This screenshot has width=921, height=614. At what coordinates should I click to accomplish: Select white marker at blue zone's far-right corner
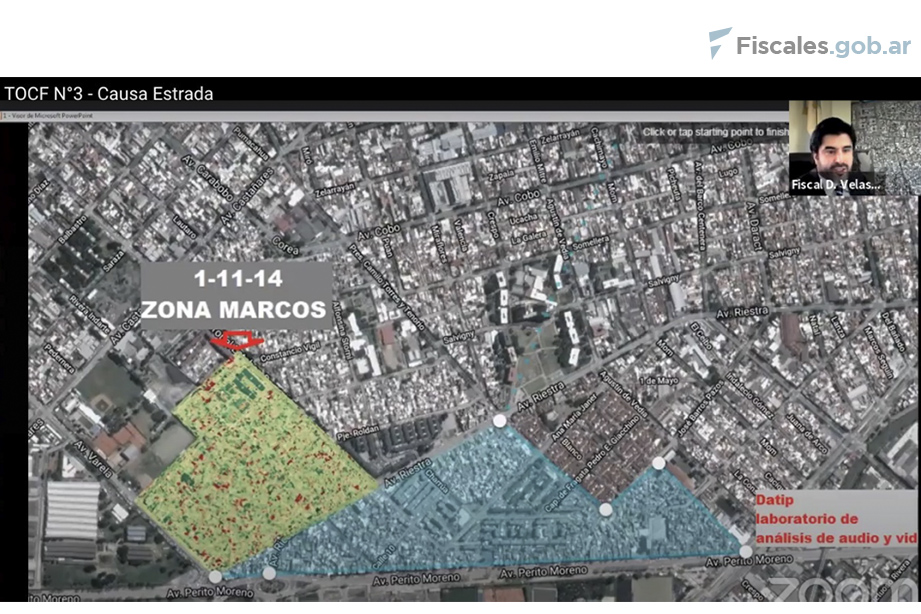click(746, 551)
